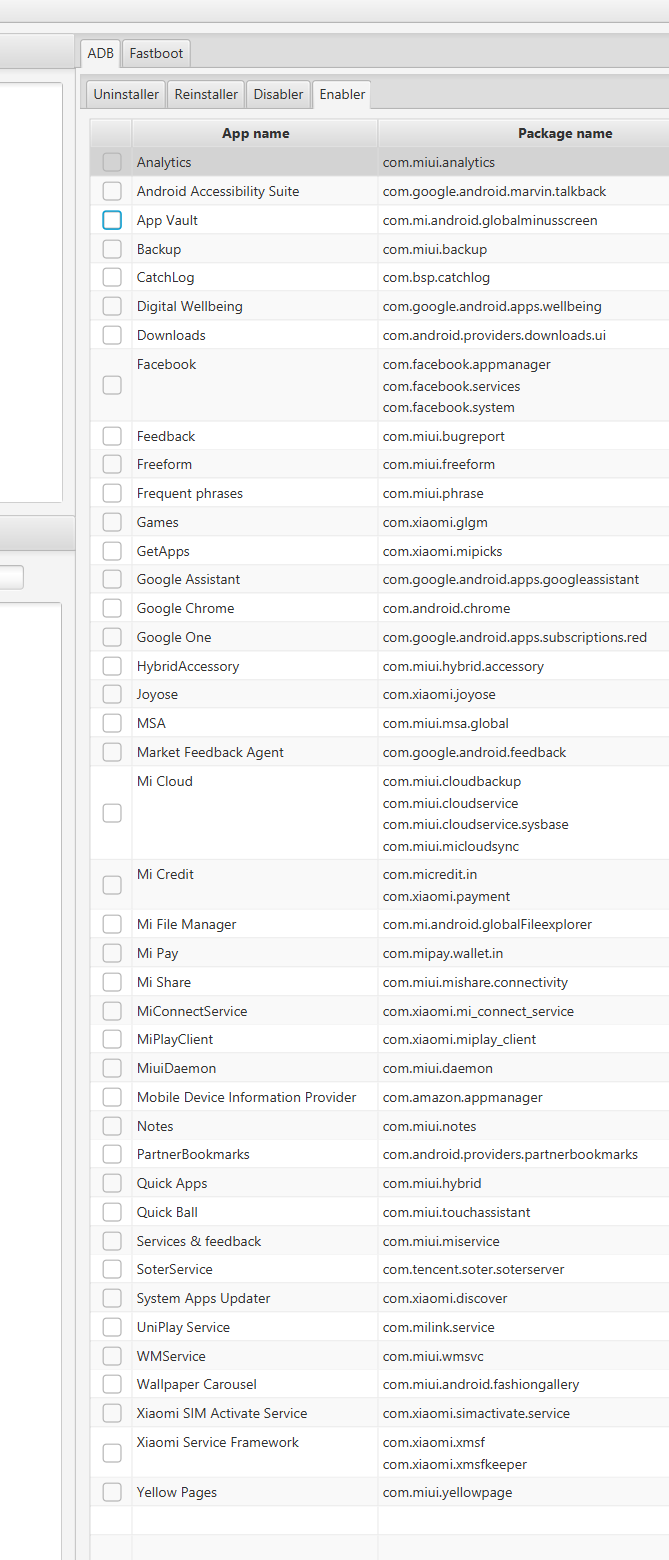Tick Mobile Device Information Provider checkbox
The image size is (669, 1560).
click(112, 1097)
